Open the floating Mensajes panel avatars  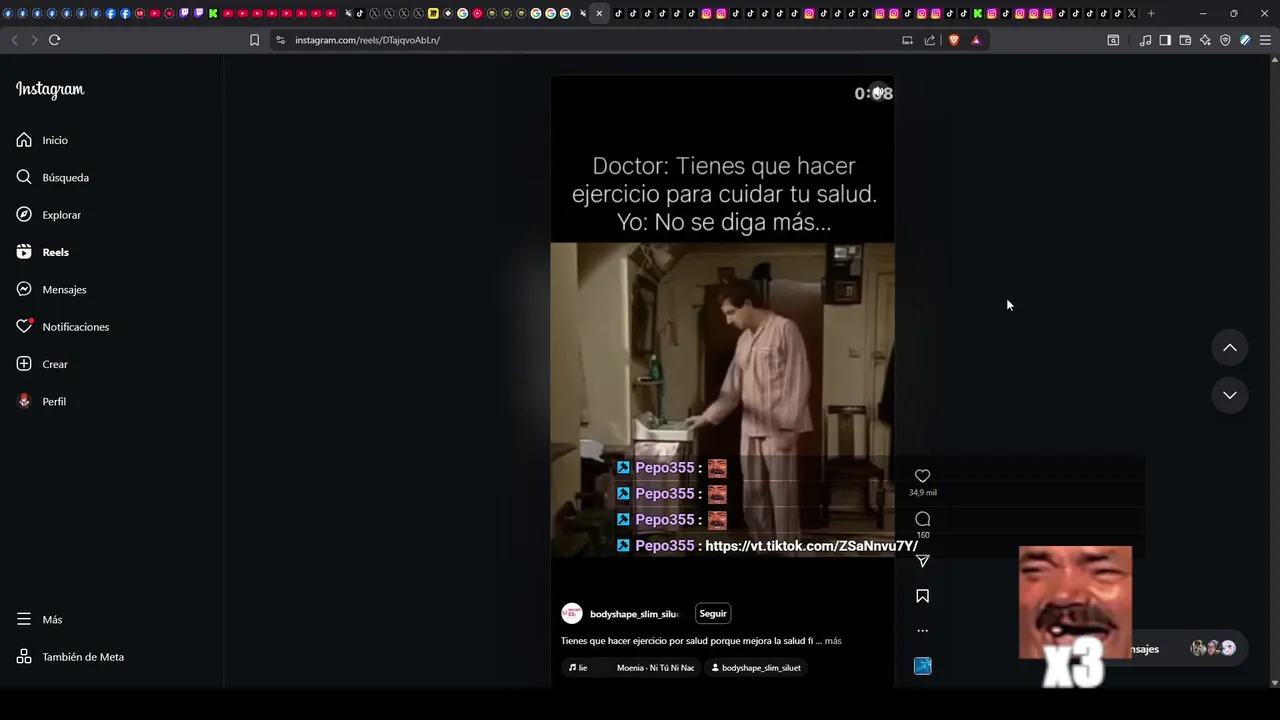[1213, 648]
